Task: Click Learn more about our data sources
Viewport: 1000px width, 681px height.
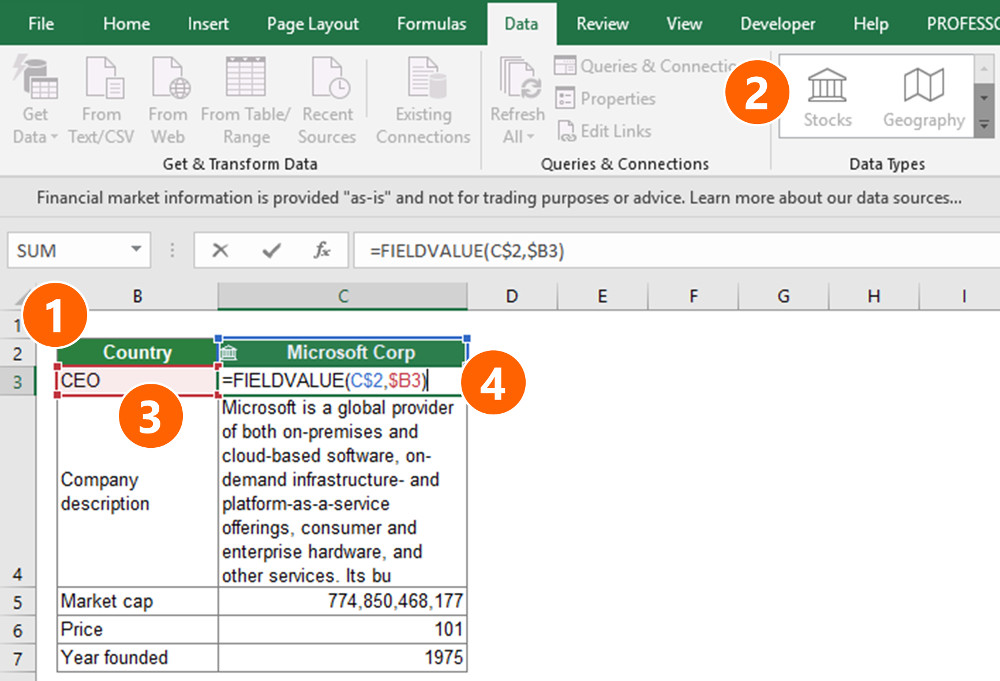Action: (x=825, y=198)
